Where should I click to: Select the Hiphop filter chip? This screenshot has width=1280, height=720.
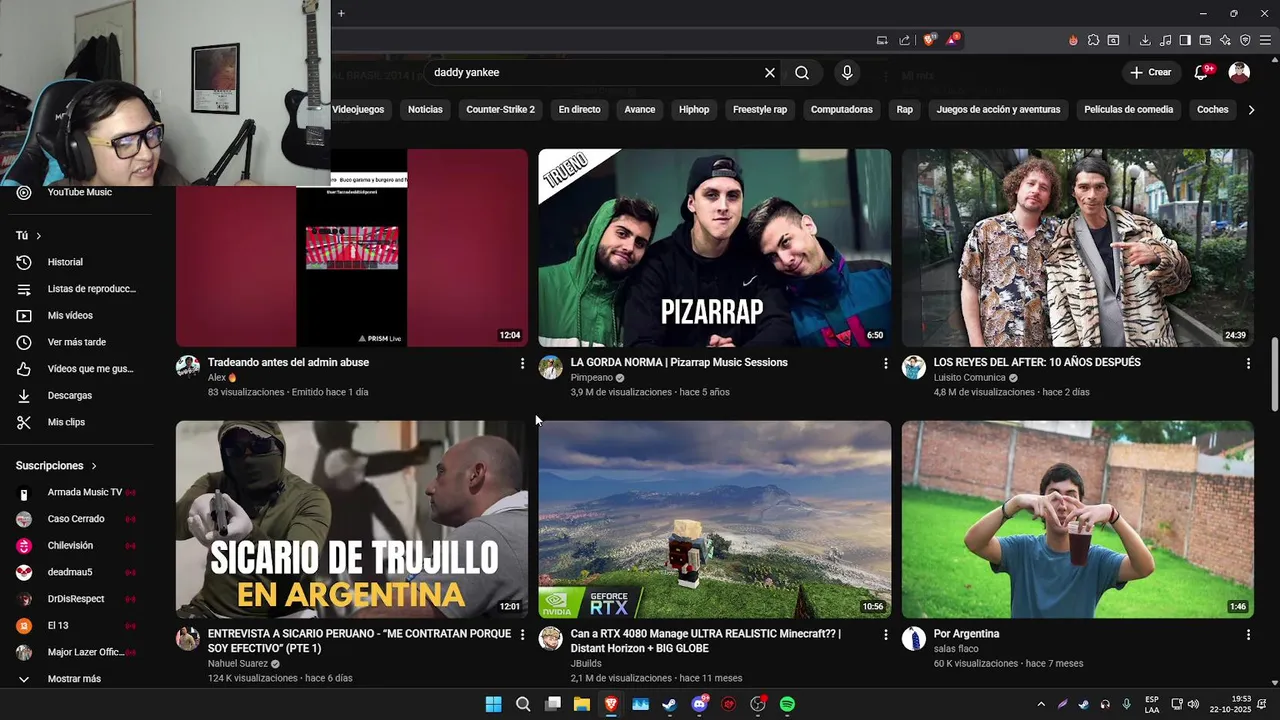tap(694, 109)
